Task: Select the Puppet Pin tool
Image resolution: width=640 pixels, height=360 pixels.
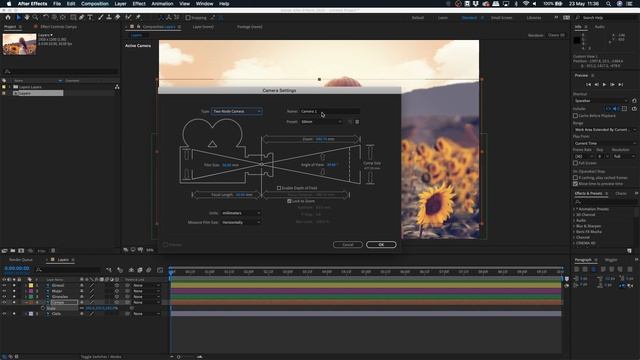Action: (x=138, y=18)
